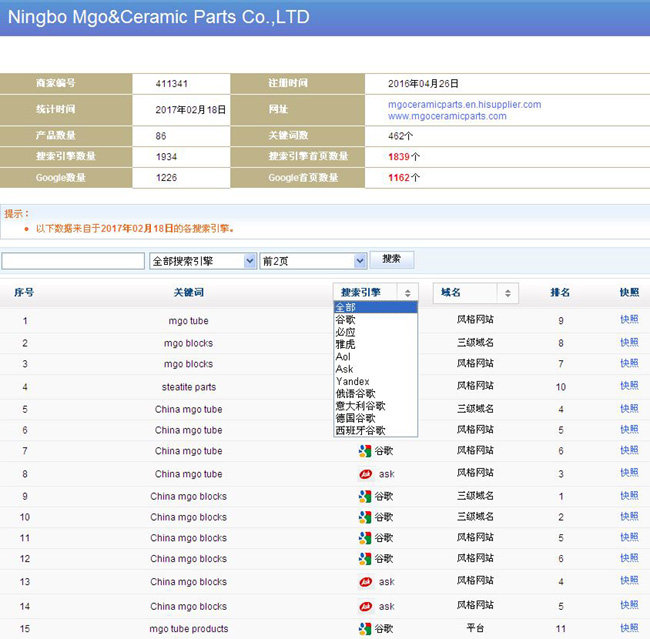Click the Google icon in row 12

point(365,559)
